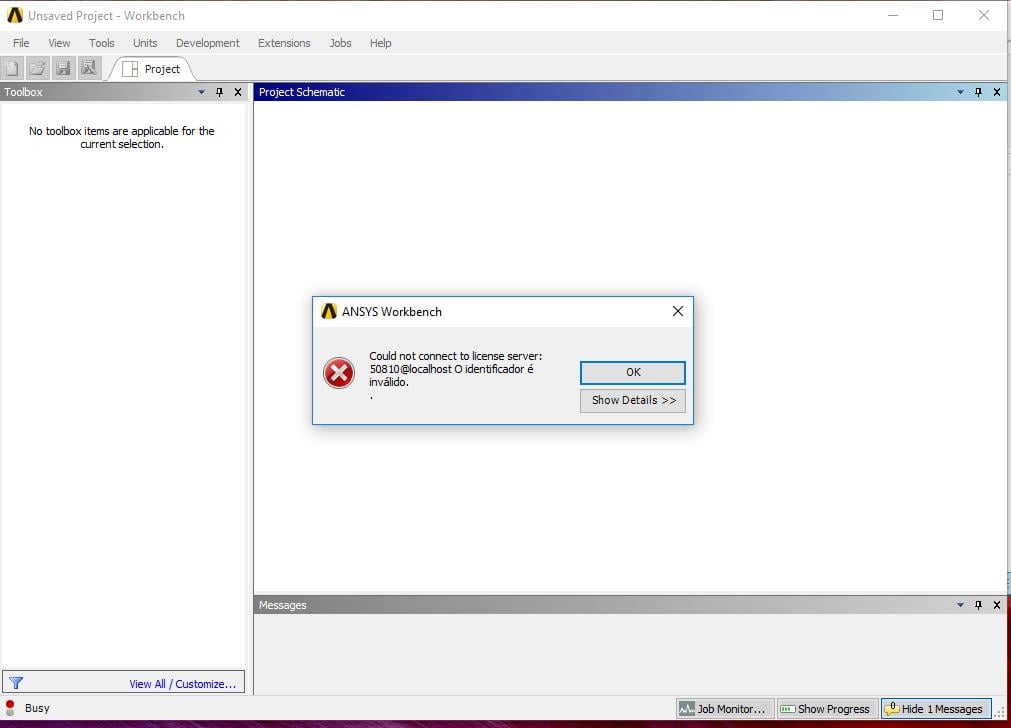Click the toolbox filter funnel icon
The width and height of the screenshot is (1011, 728).
coord(16,683)
